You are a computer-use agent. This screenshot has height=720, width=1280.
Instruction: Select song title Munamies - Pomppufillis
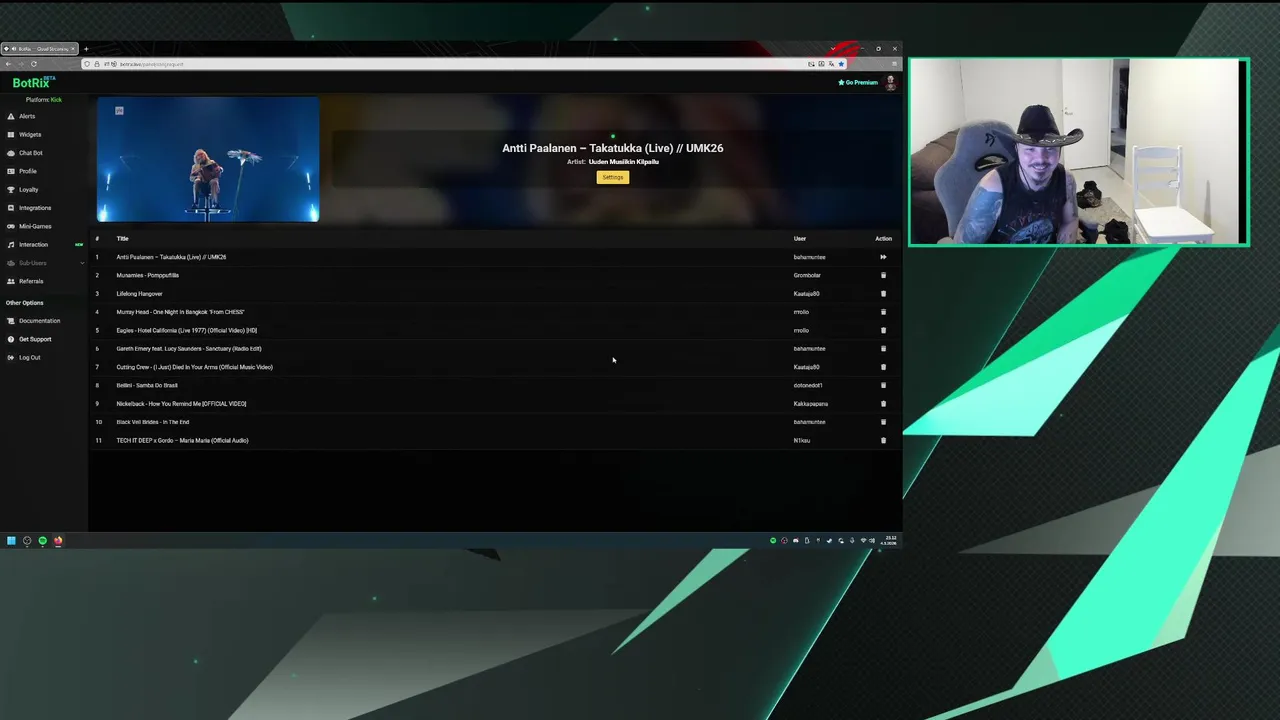tap(148, 275)
